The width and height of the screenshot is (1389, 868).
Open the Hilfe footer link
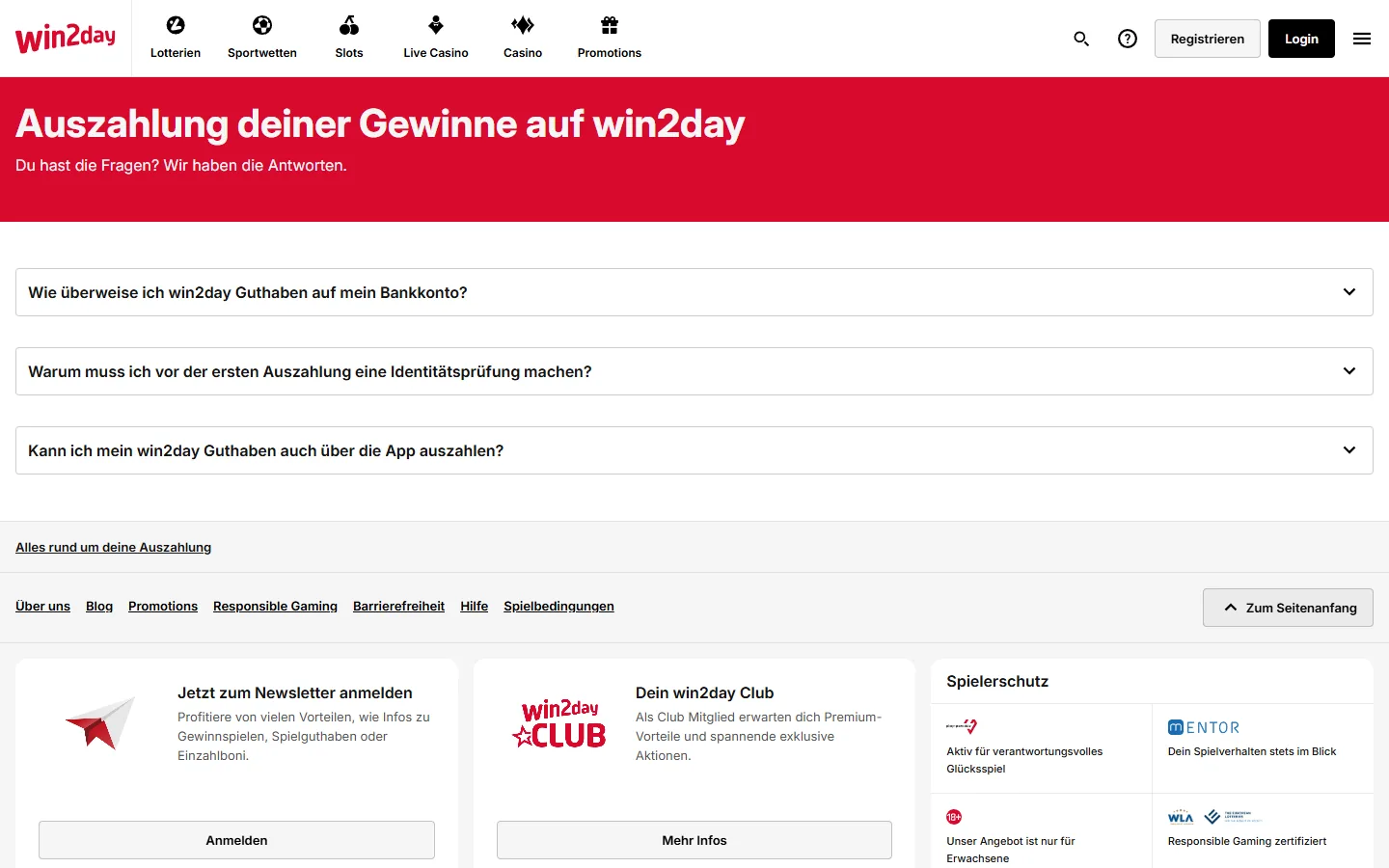click(474, 606)
